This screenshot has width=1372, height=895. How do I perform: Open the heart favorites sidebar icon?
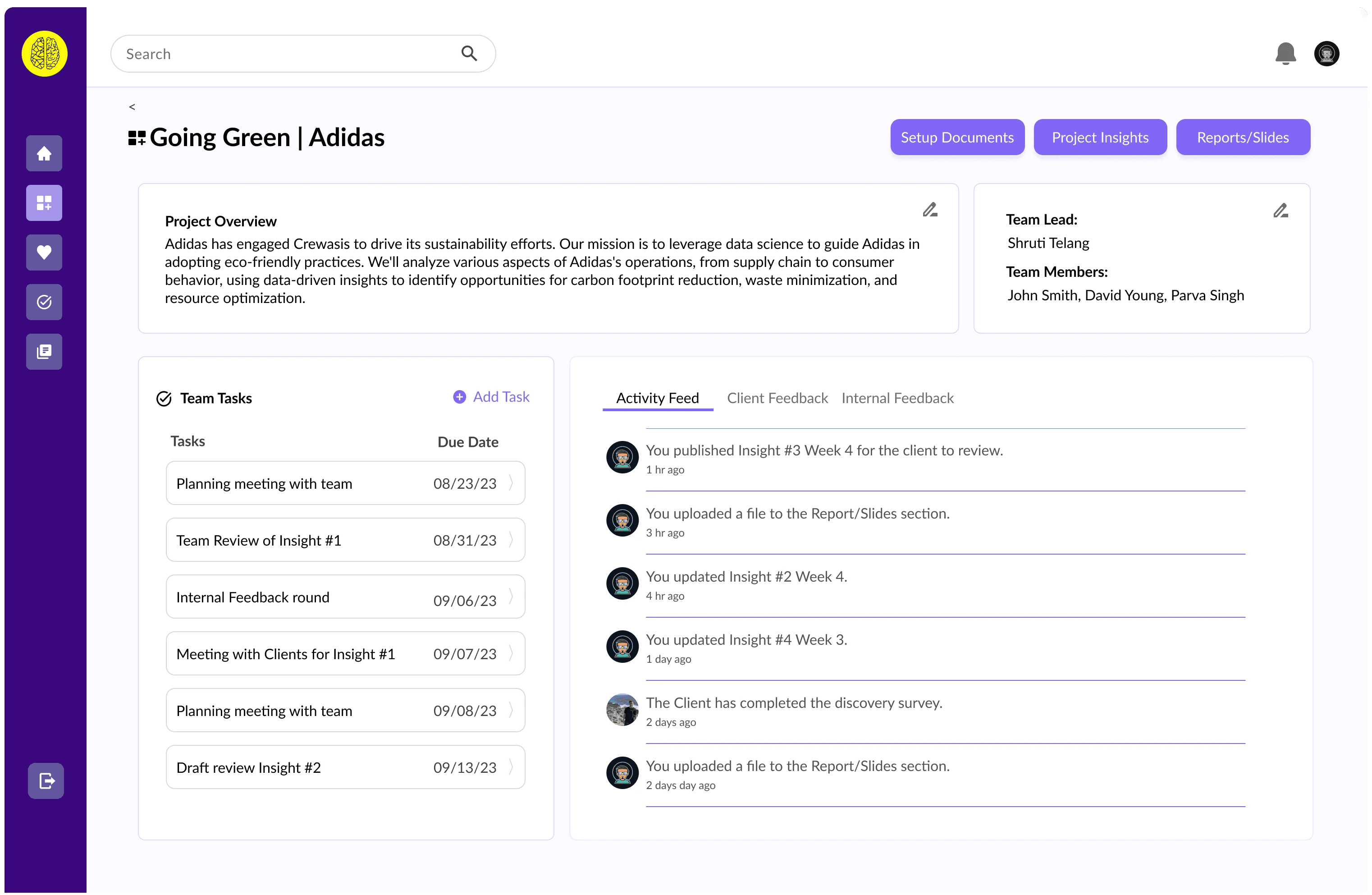(44, 252)
